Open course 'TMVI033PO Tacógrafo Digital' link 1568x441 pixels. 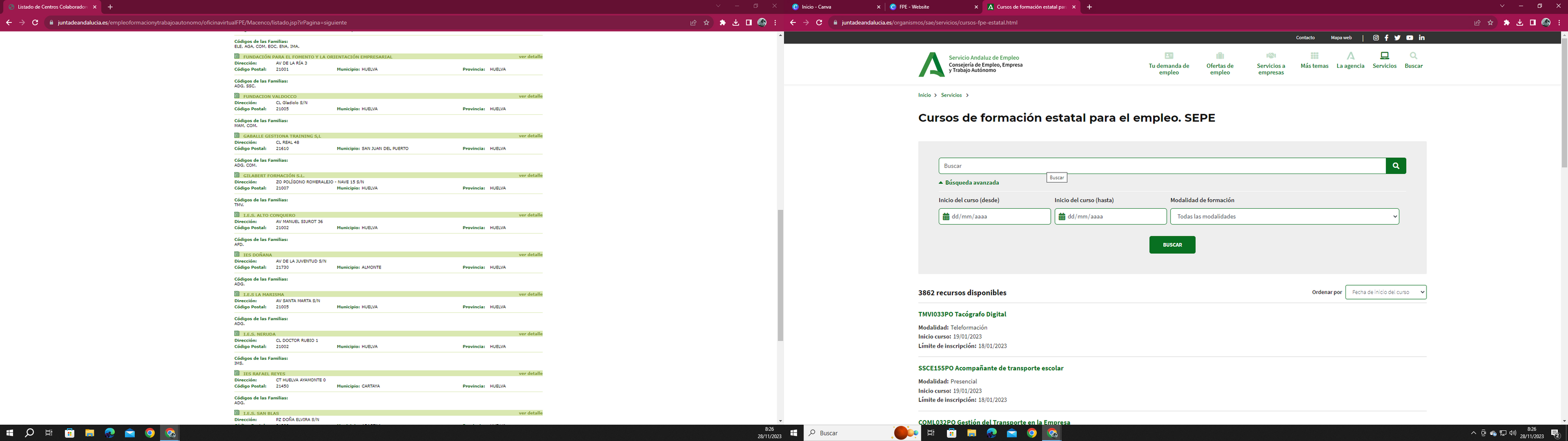962,314
